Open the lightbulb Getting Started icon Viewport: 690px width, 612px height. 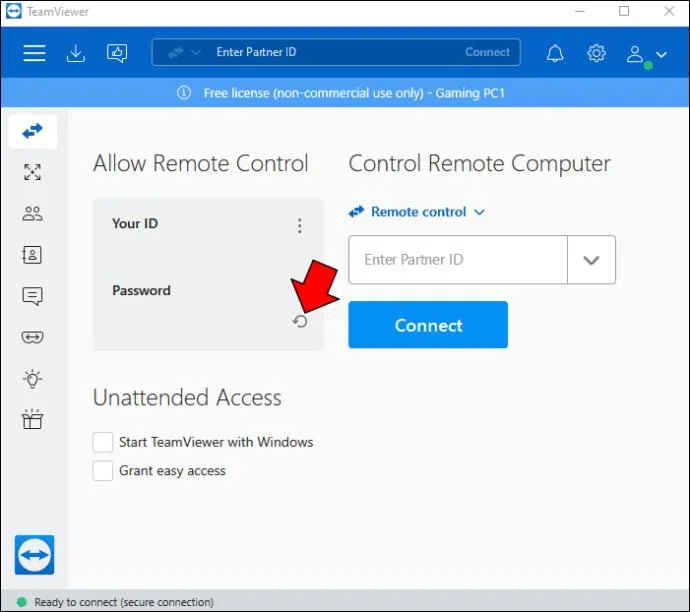click(x=32, y=379)
